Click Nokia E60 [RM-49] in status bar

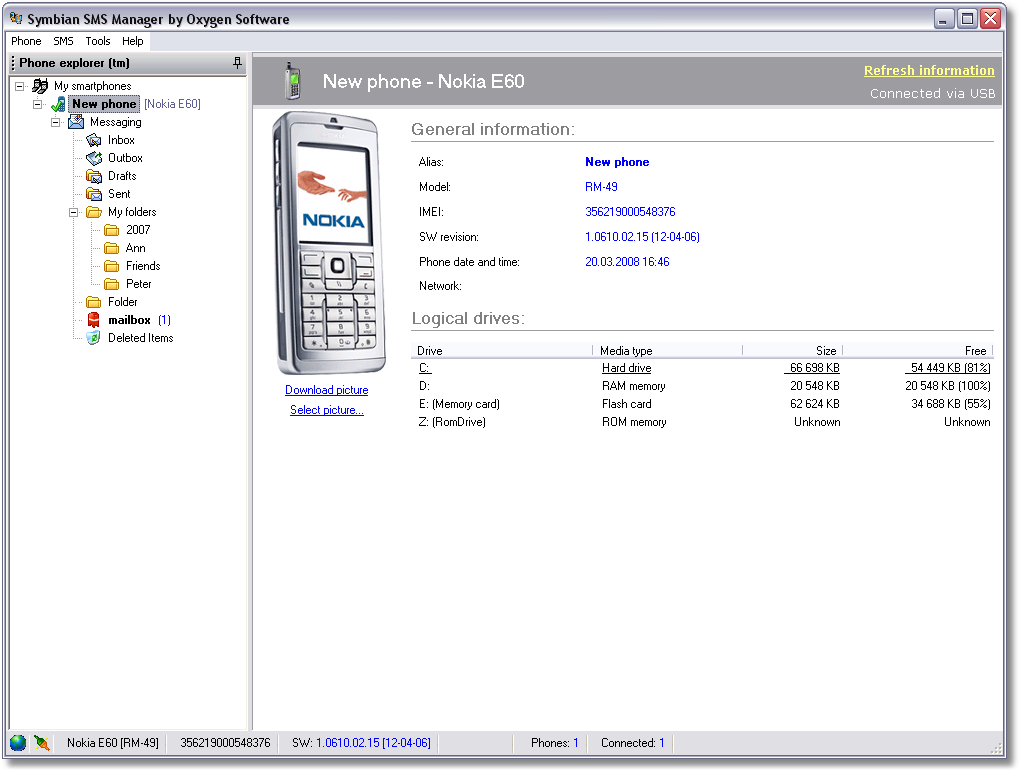tap(113, 742)
